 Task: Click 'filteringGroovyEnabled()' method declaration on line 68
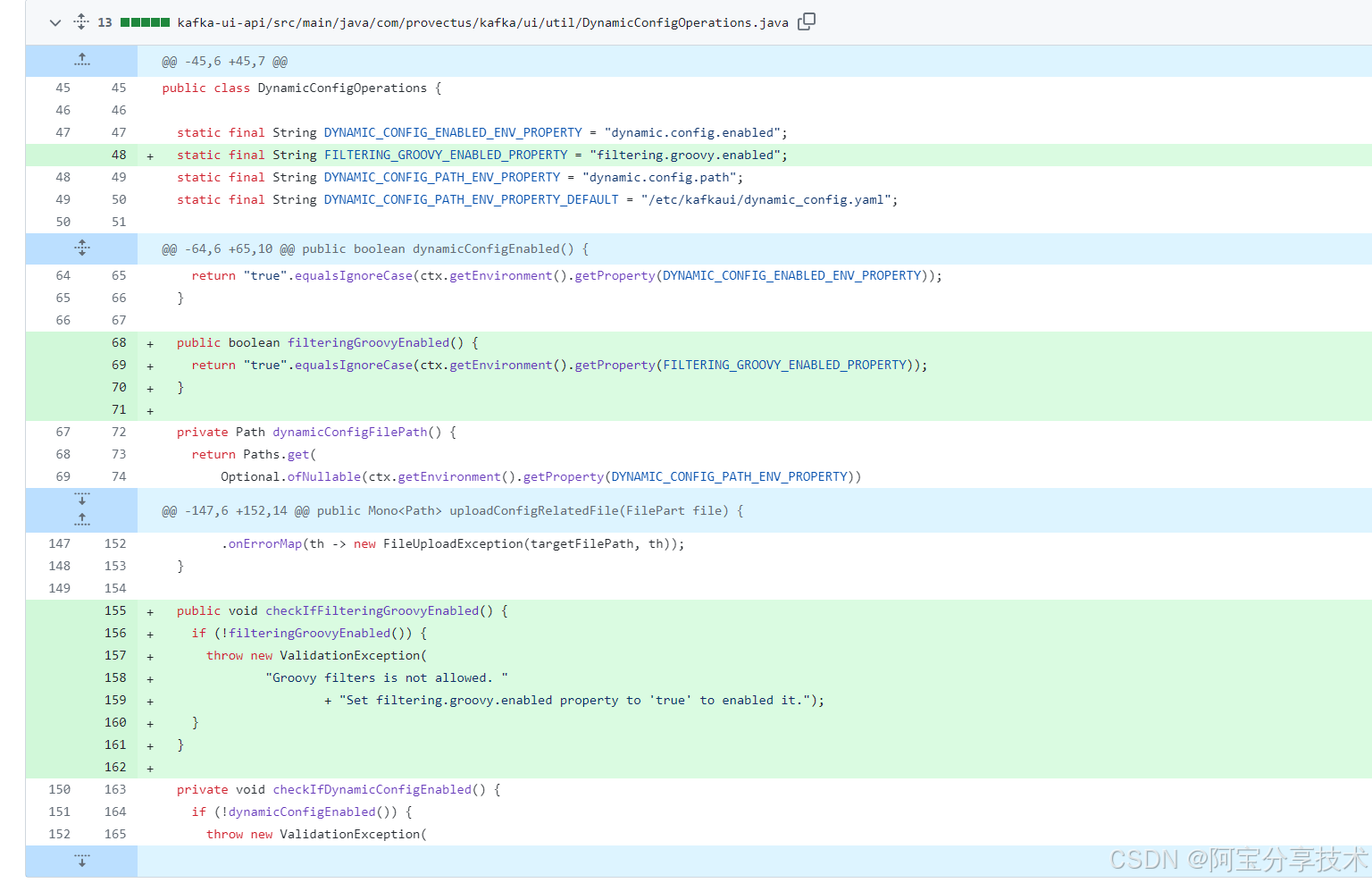click(x=376, y=342)
